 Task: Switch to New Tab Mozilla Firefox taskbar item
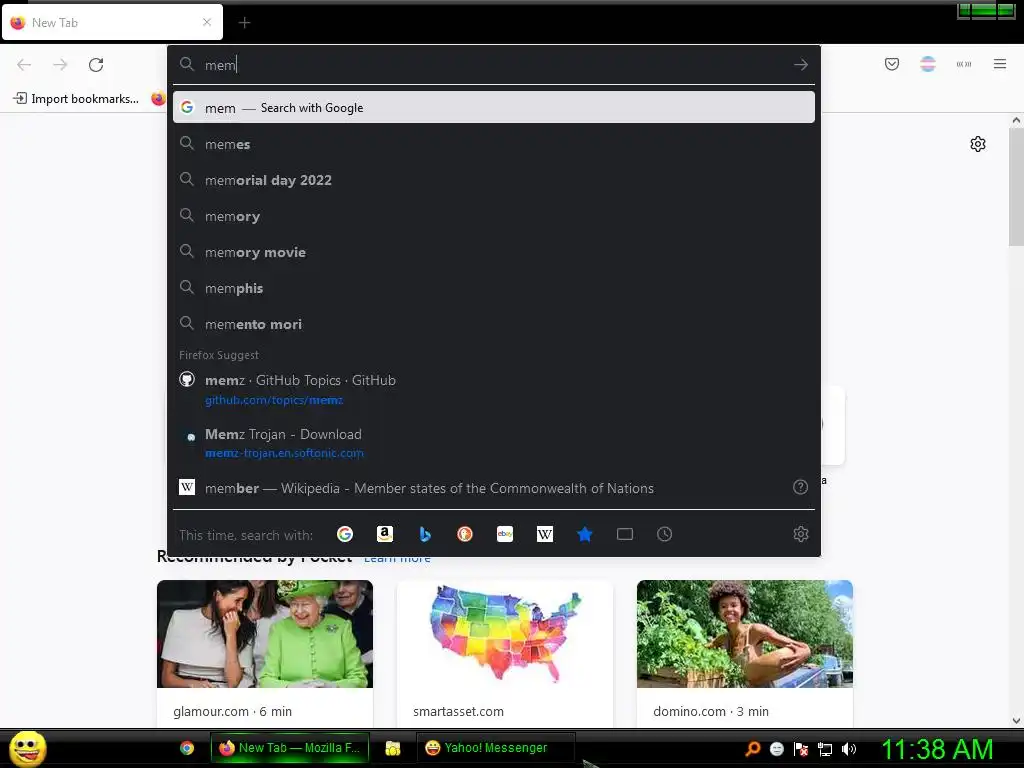290,748
